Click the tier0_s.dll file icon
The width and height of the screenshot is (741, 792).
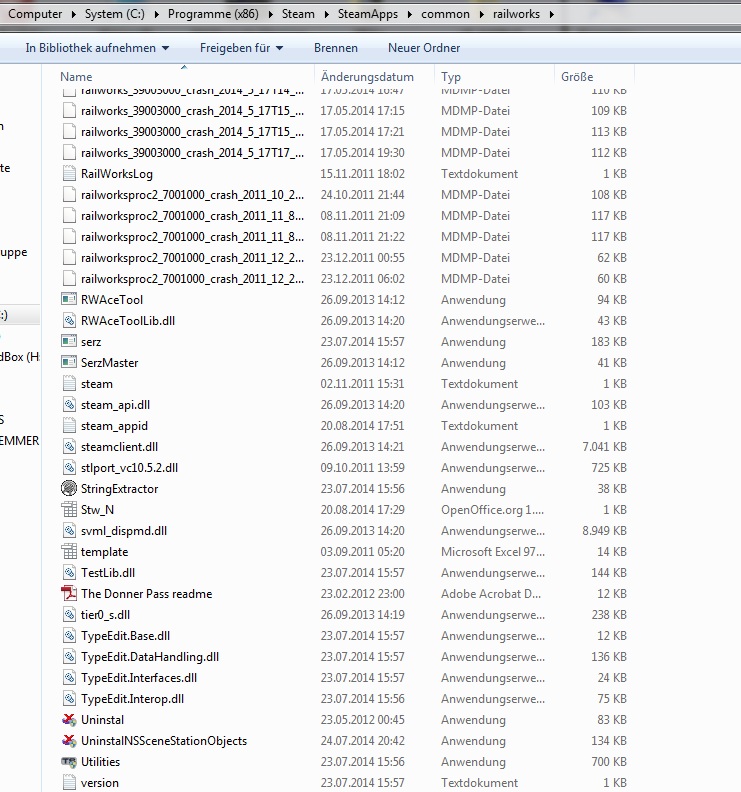coord(69,615)
